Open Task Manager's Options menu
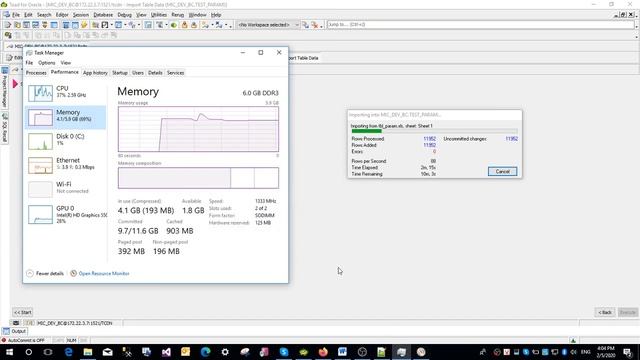This screenshot has height=360, width=640. coord(47,63)
